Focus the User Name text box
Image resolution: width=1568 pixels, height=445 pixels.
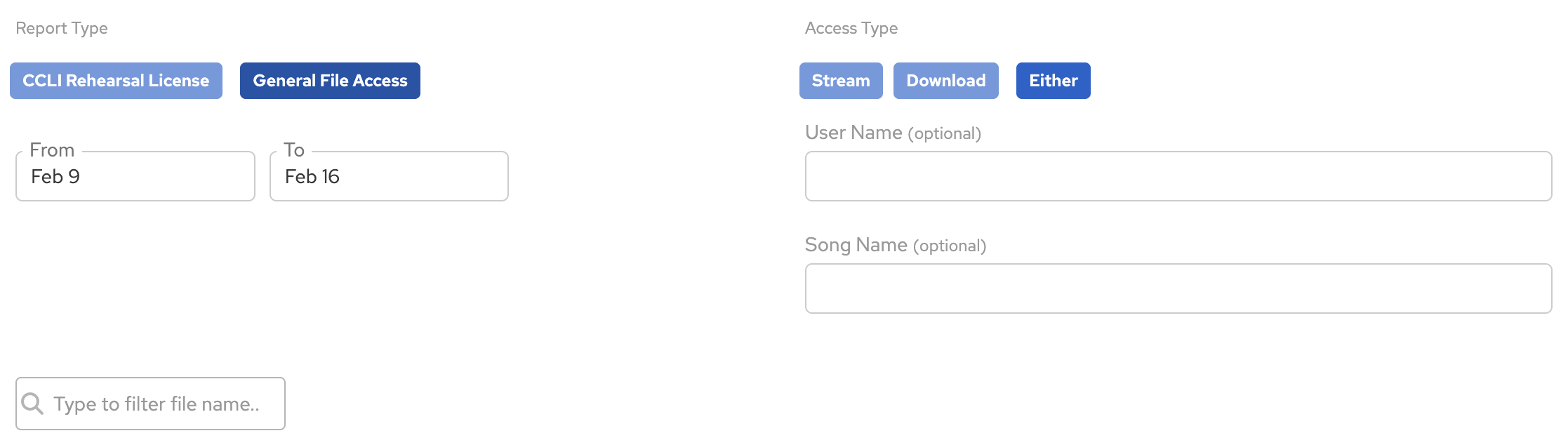pos(1178,176)
